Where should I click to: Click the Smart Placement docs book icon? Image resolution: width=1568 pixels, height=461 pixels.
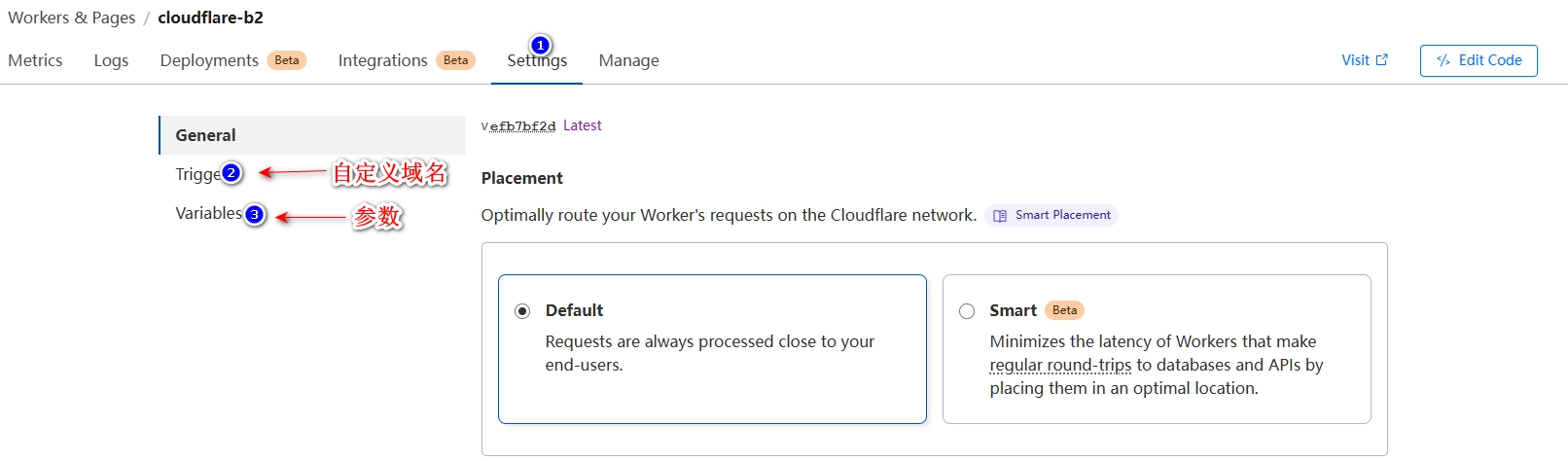pyautogui.click(x=1000, y=216)
